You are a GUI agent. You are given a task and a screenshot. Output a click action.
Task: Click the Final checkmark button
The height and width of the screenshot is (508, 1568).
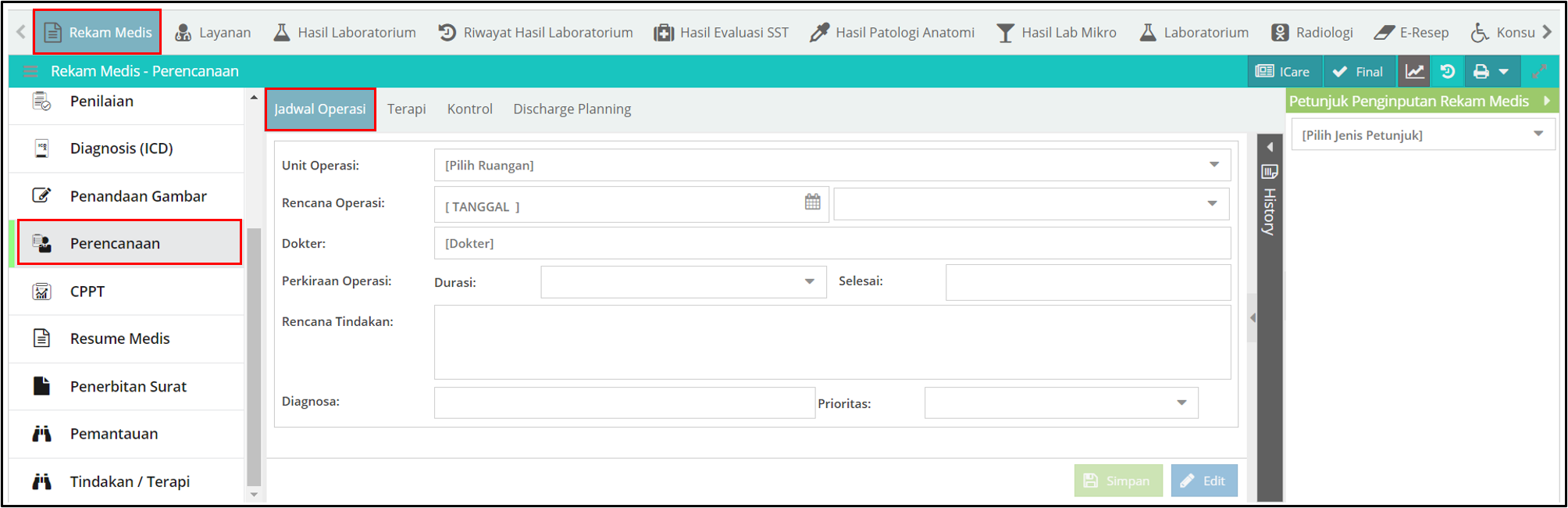coord(1358,71)
